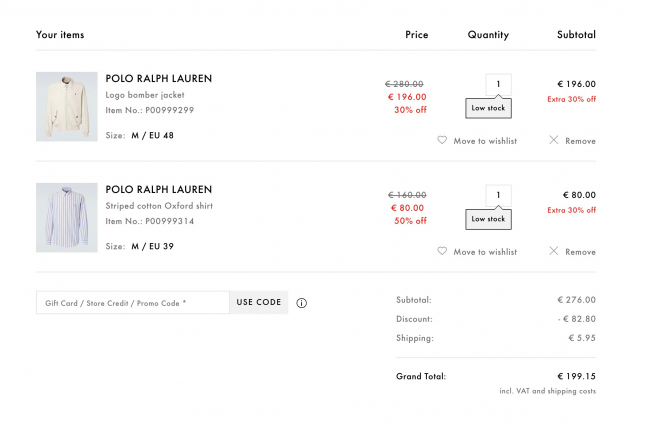Move bomber jacket to wishlist link
The width and height of the screenshot is (650, 426).
click(485, 141)
